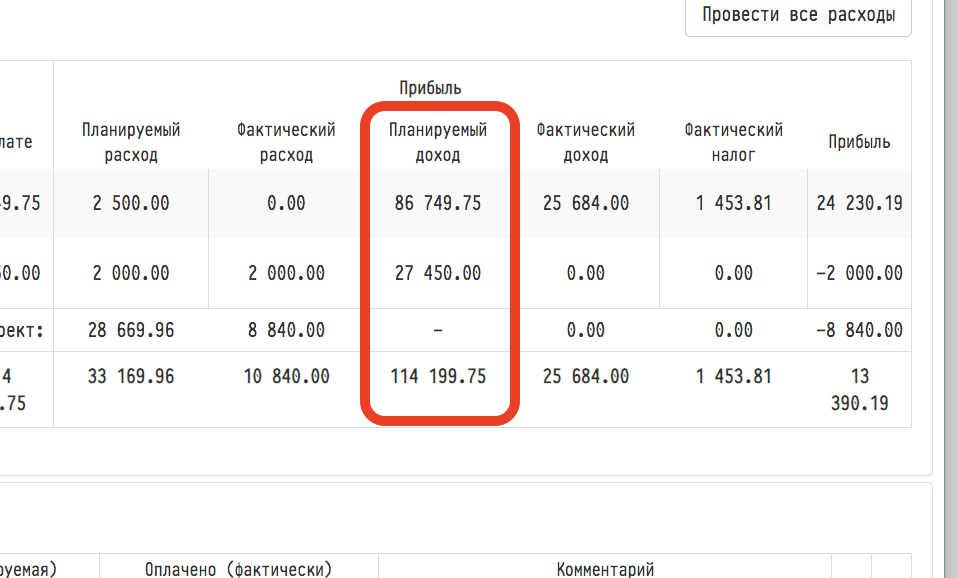The height and width of the screenshot is (578, 958).
Task: Select the total actual expense 10 840.00
Action: 286,377
